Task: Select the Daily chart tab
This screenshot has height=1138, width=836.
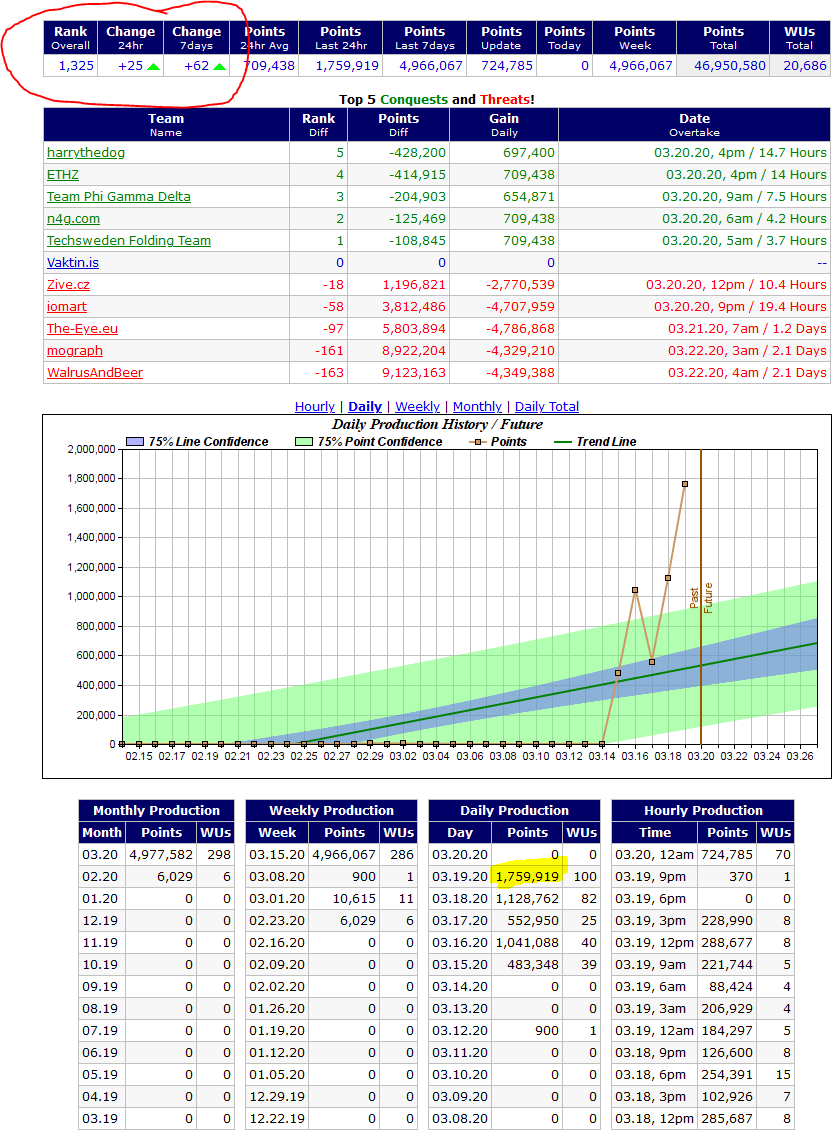Action: (365, 406)
